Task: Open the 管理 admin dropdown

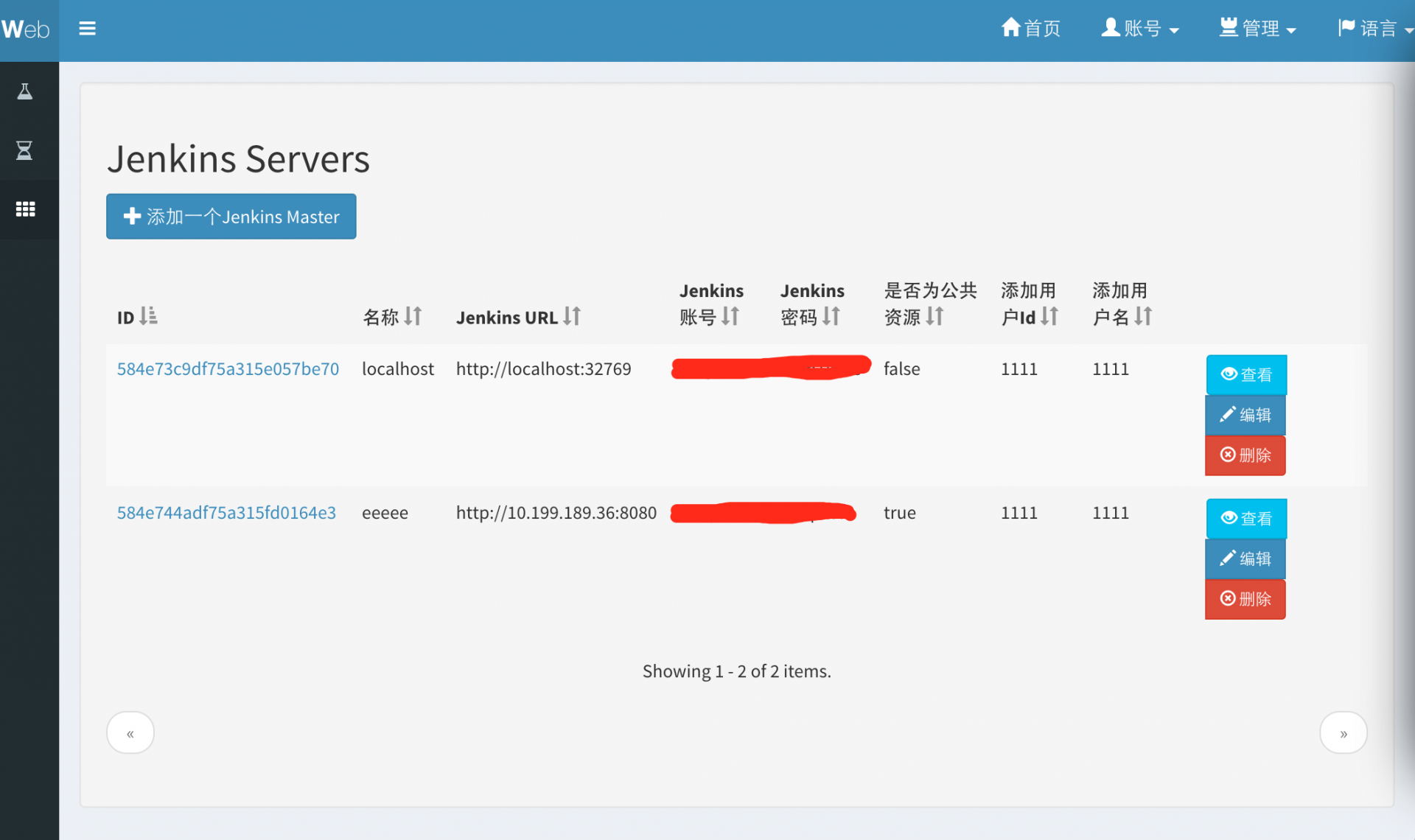Action: 1257,29
